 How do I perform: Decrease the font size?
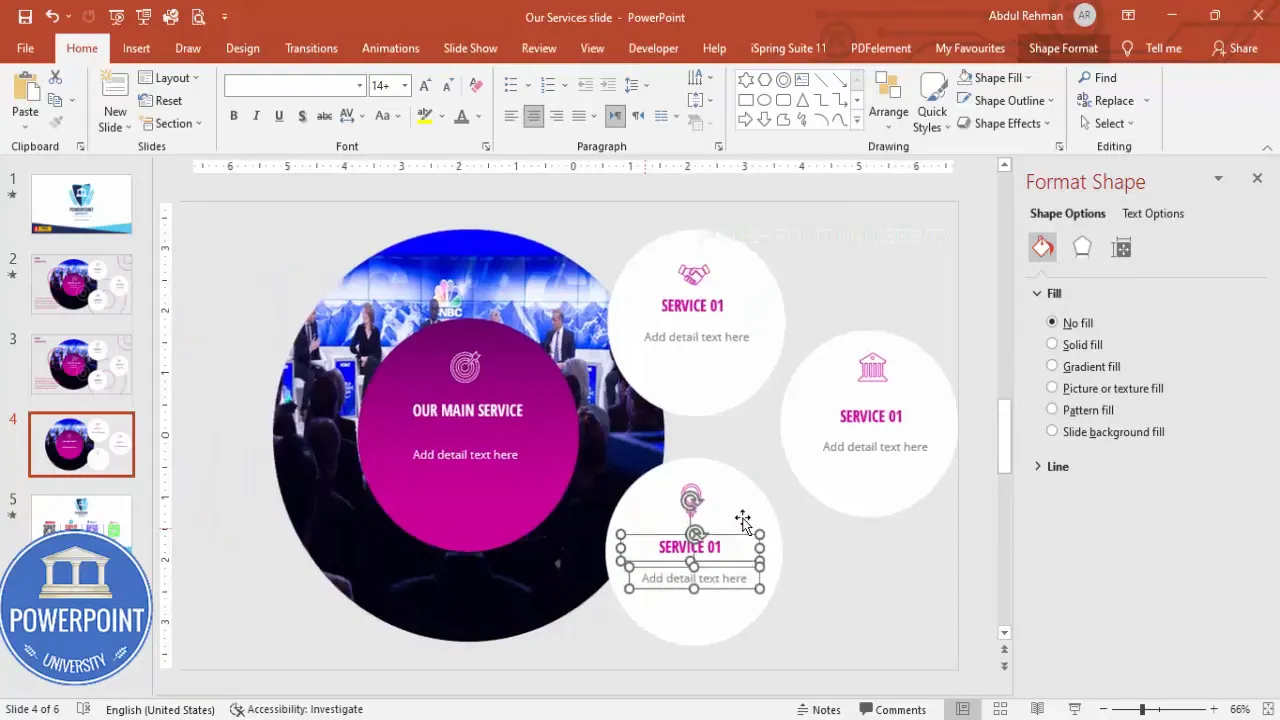(x=448, y=86)
